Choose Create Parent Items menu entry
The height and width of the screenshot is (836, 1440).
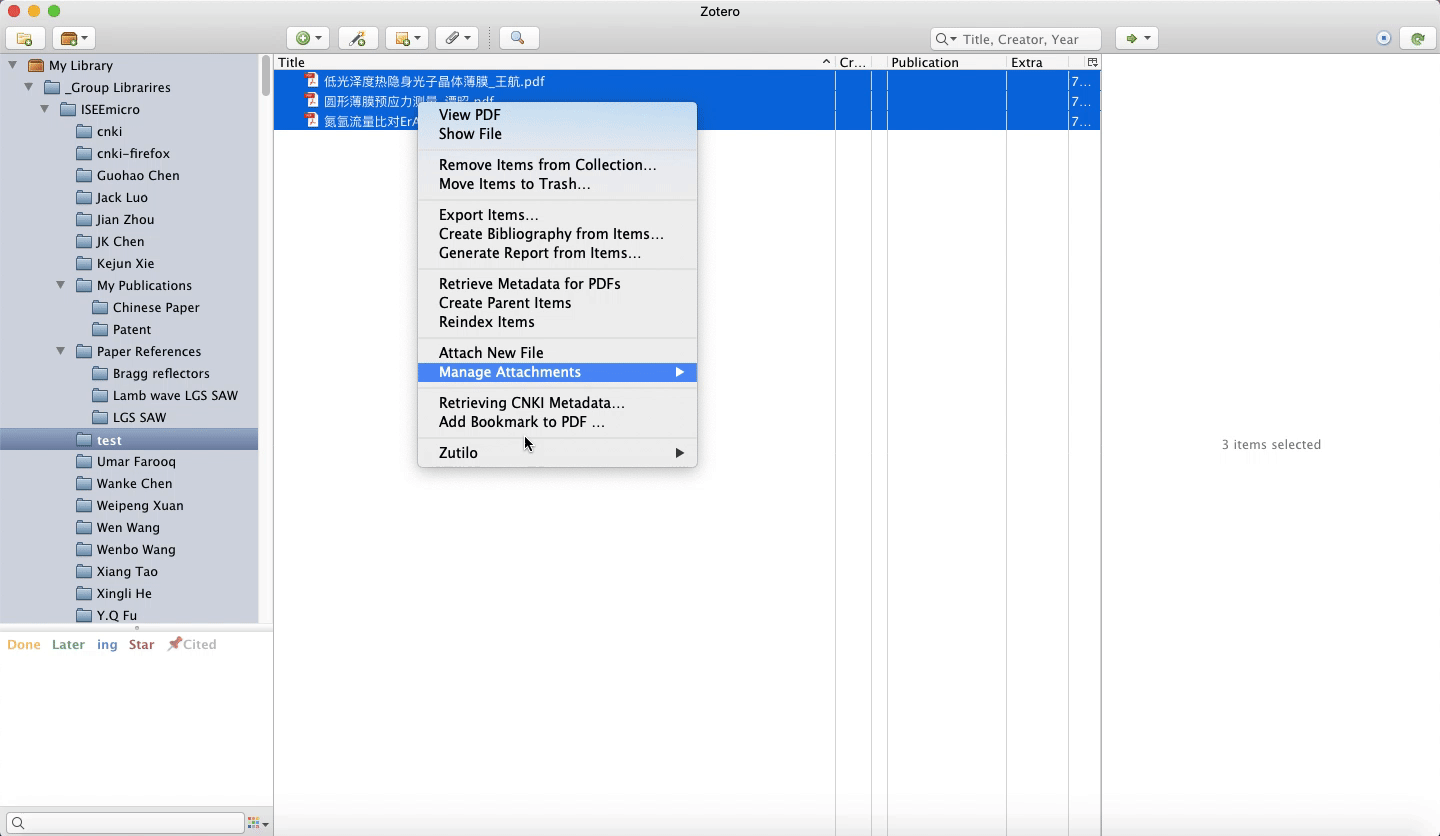tap(557, 303)
